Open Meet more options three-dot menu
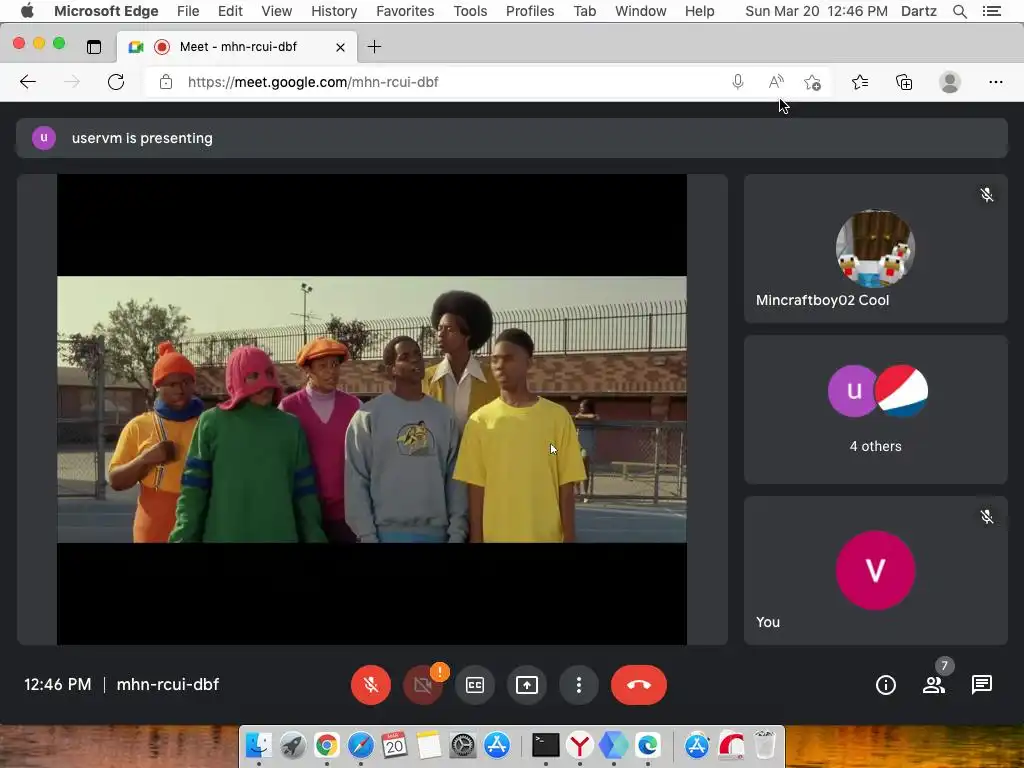 tap(579, 684)
